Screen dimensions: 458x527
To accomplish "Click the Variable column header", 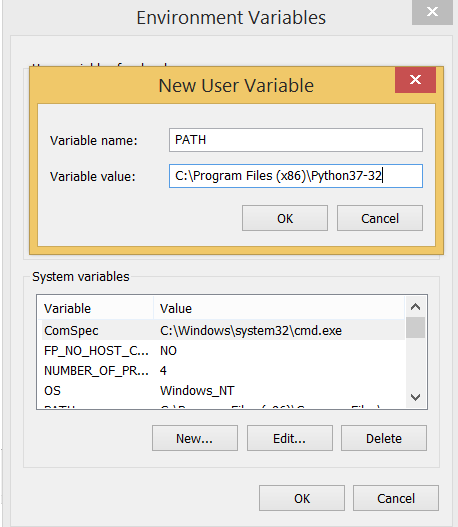I will click(95, 308).
